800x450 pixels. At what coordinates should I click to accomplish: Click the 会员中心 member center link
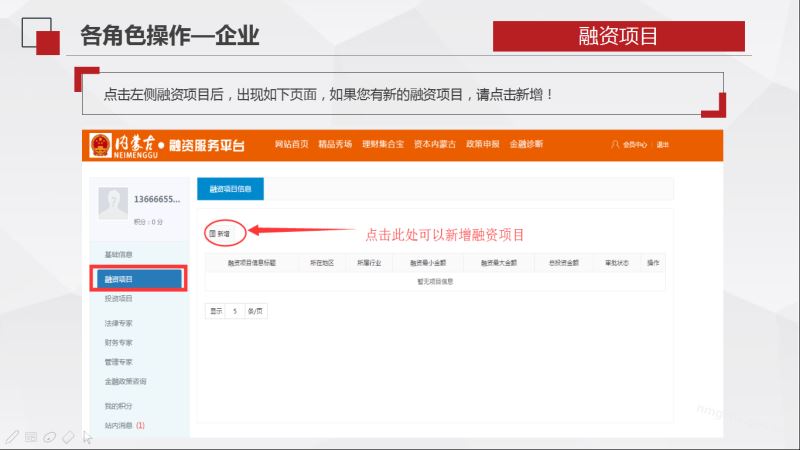point(634,145)
